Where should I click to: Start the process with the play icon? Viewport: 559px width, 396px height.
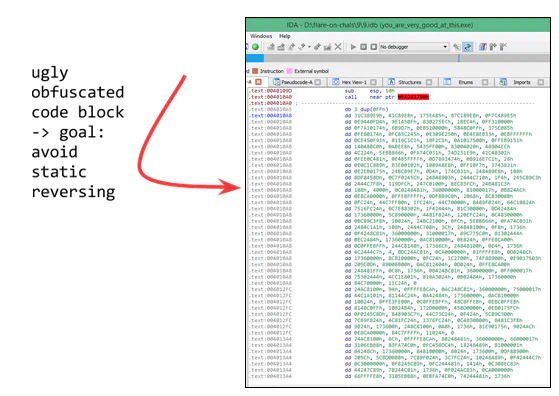tap(353, 47)
